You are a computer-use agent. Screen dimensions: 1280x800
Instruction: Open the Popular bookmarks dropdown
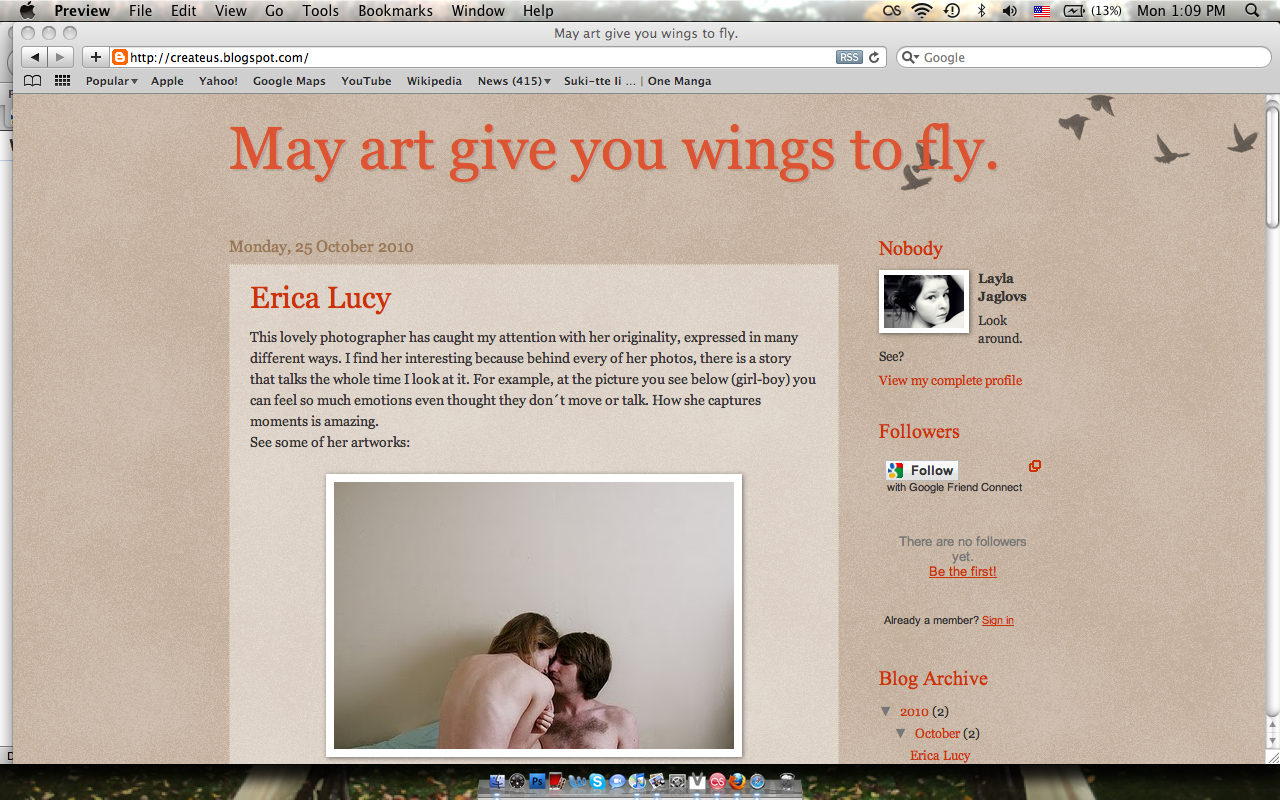click(111, 81)
